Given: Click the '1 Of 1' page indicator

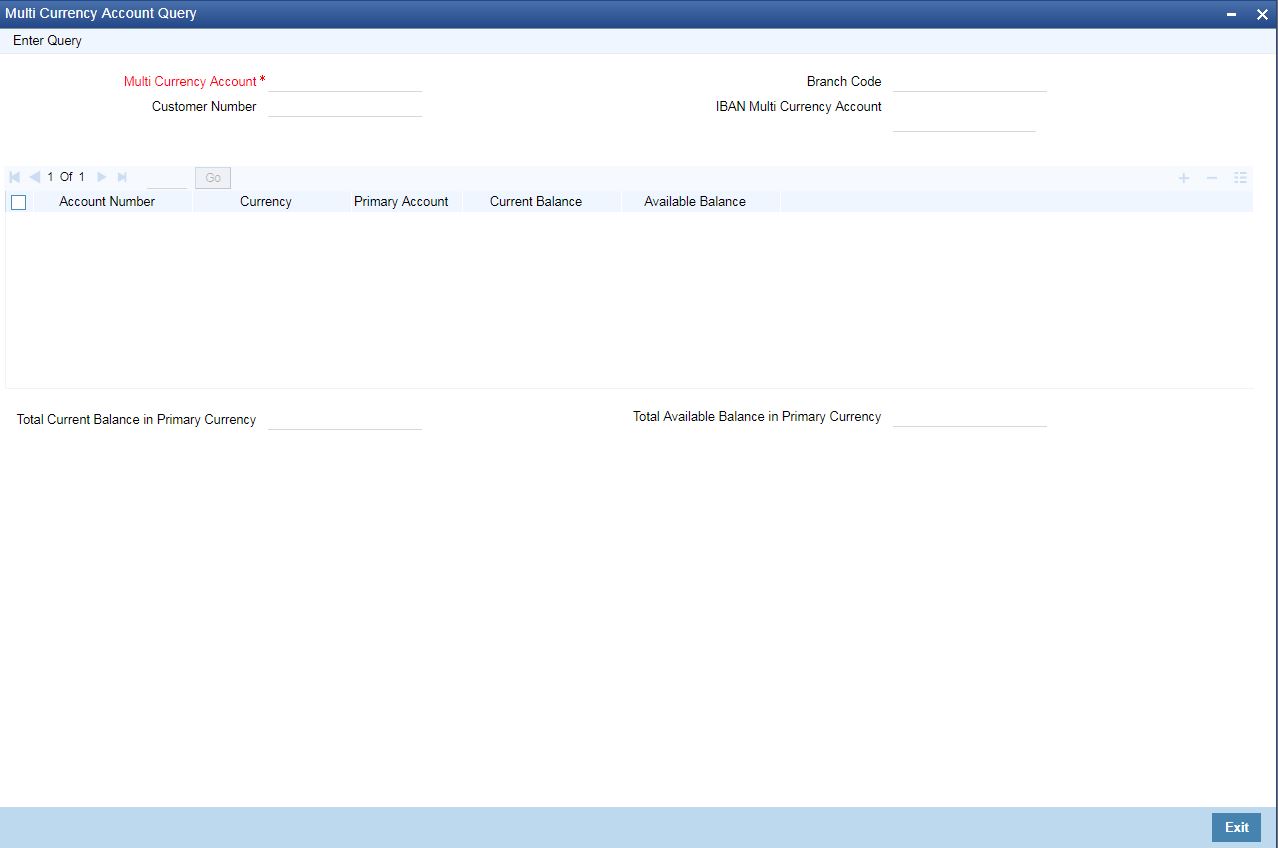Looking at the screenshot, I should 66,177.
